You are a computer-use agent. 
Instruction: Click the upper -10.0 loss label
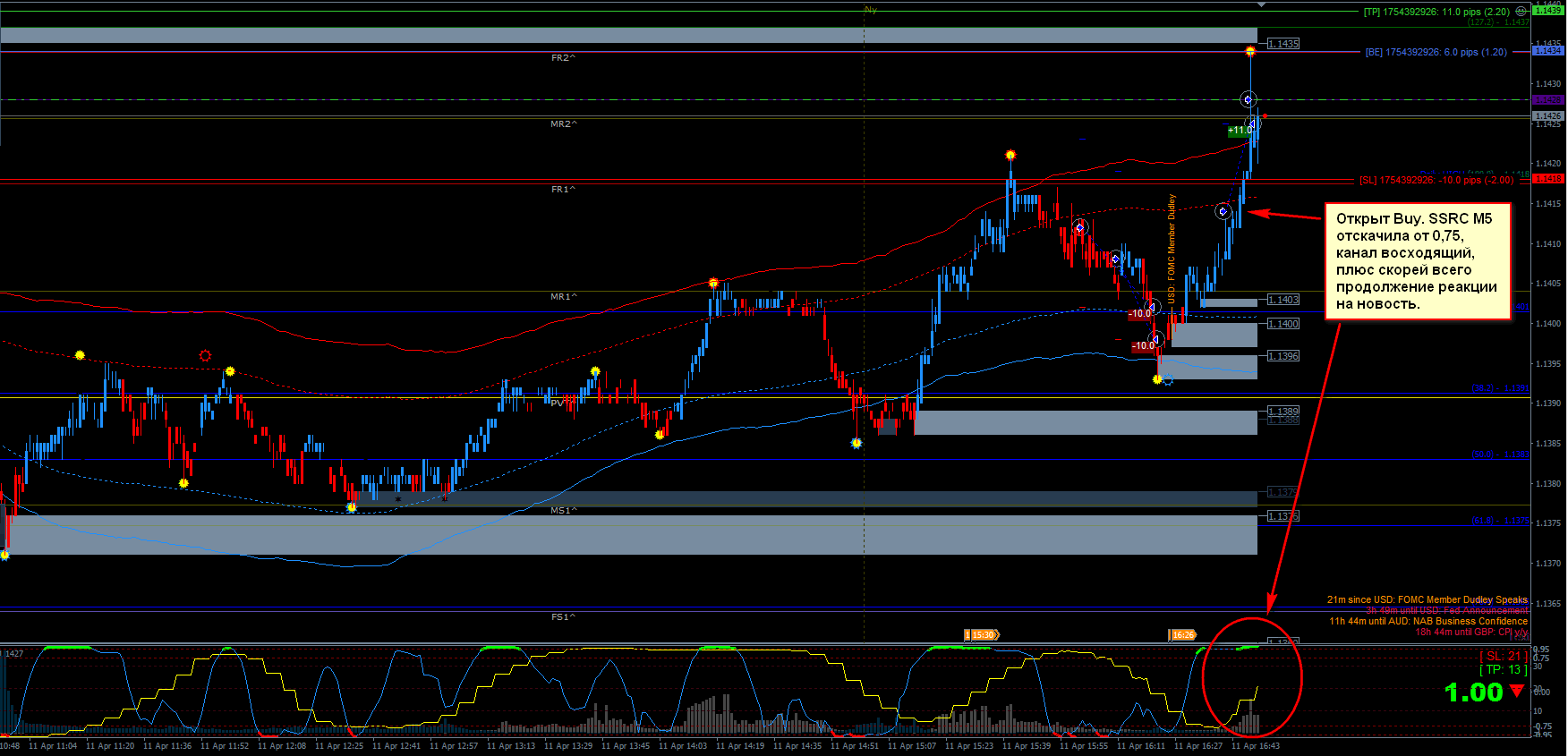pos(1139,314)
